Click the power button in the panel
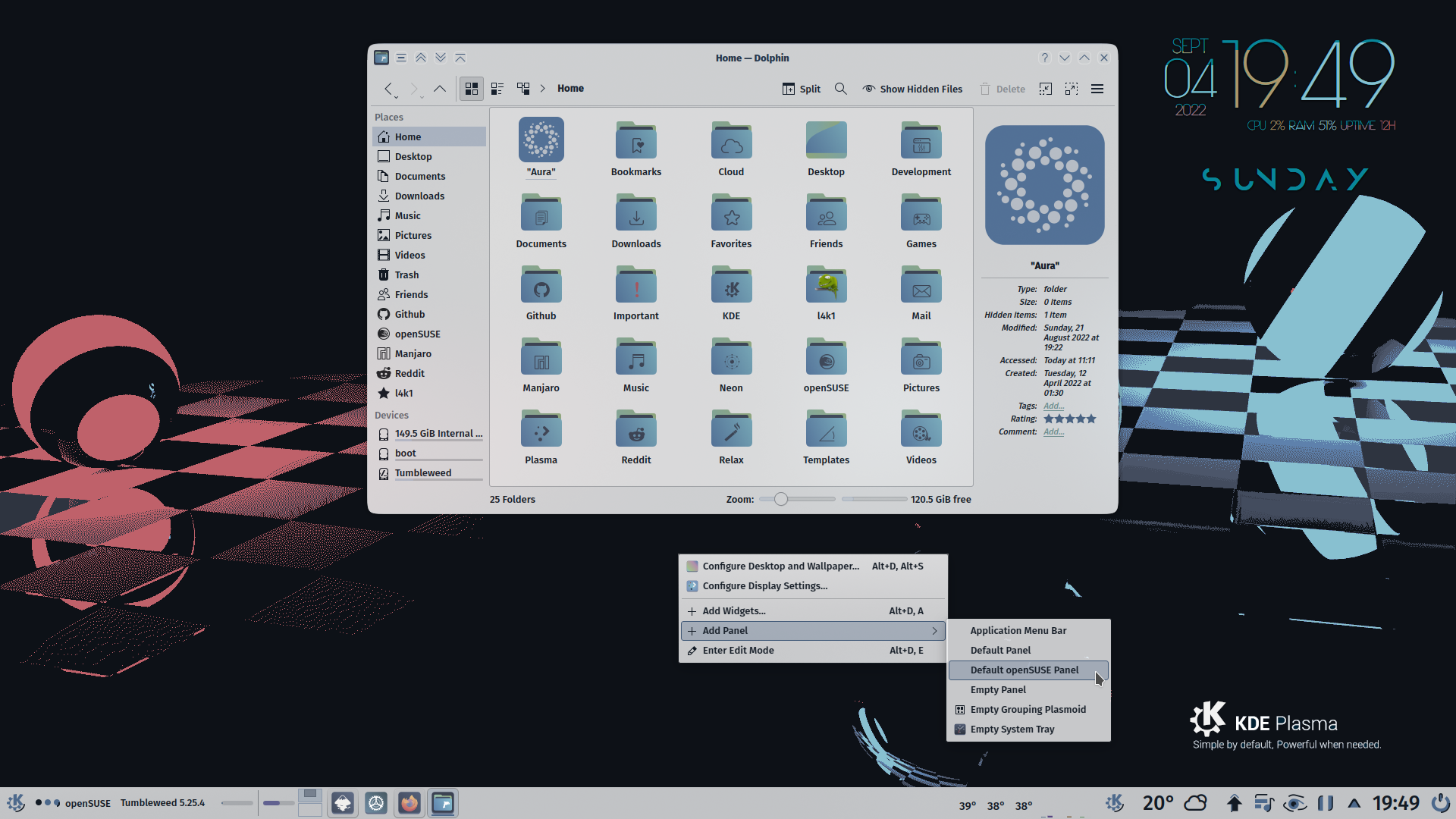 tap(1440, 803)
